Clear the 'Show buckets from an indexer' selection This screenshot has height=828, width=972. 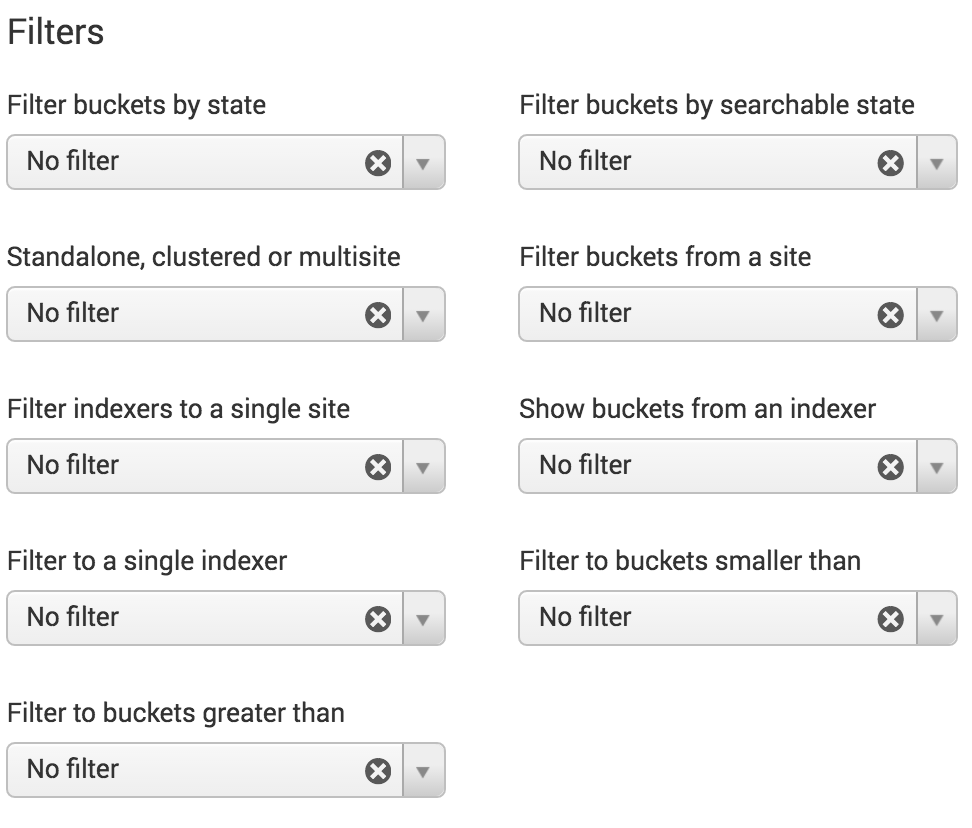click(890, 467)
